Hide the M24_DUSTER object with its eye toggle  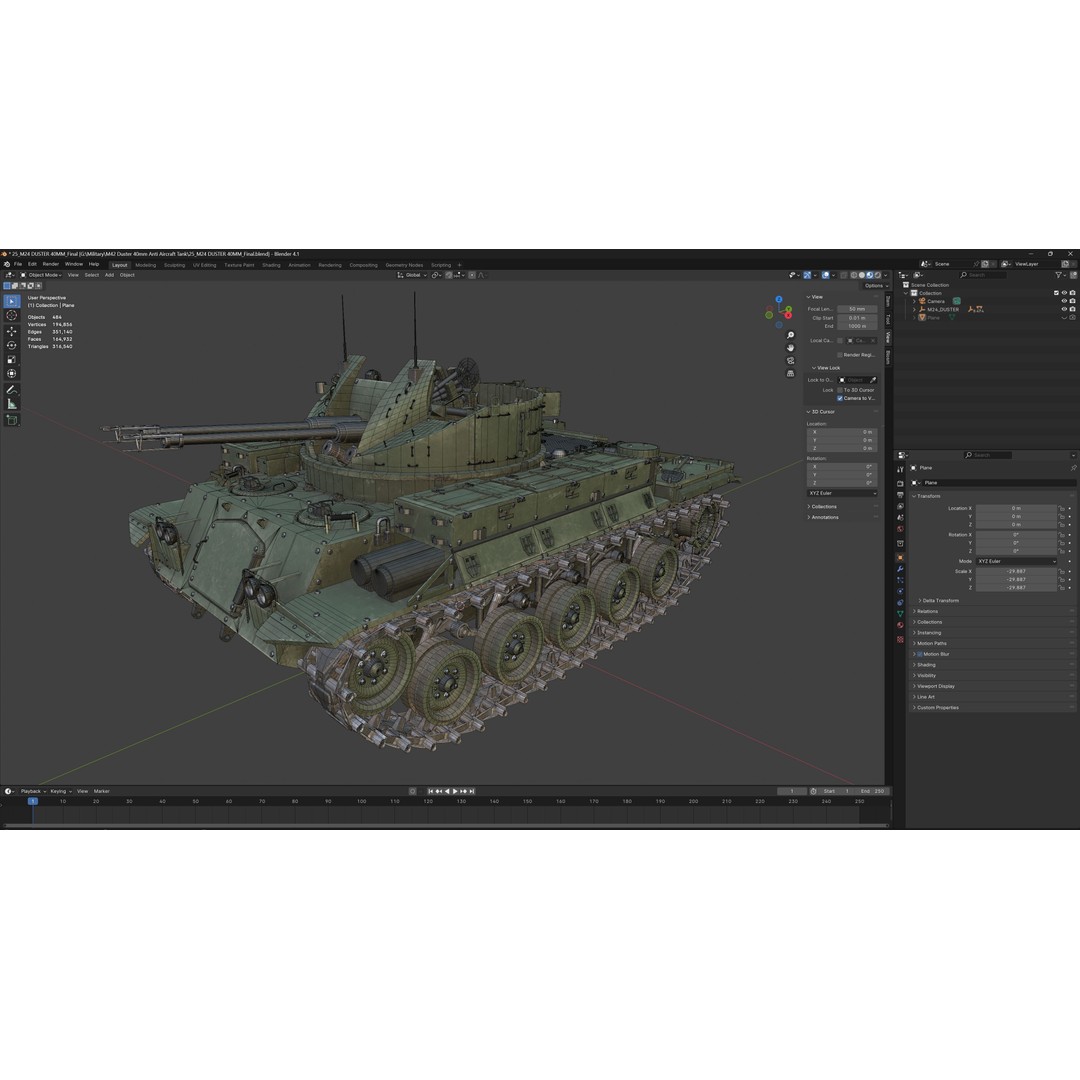click(1064, 309)
